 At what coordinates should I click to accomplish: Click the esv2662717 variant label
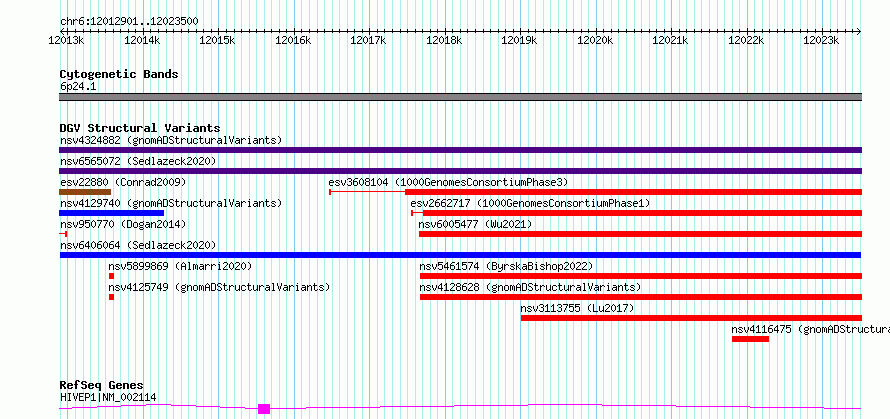530,203
